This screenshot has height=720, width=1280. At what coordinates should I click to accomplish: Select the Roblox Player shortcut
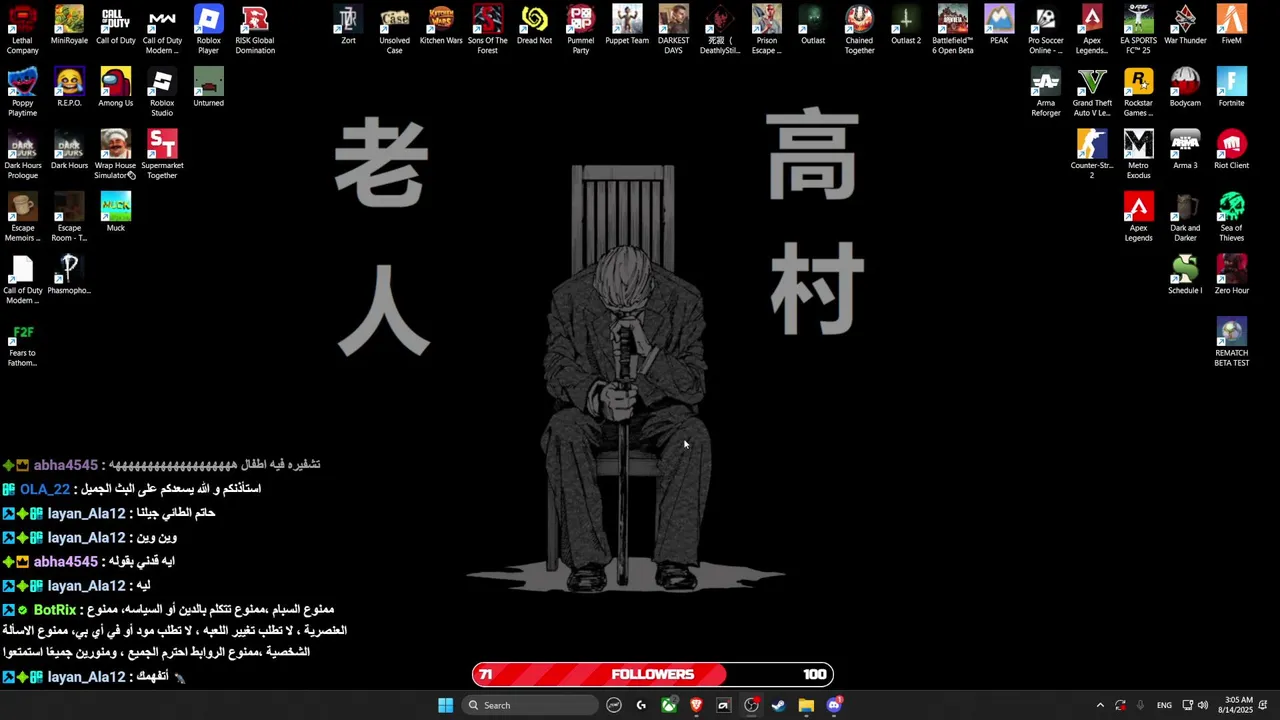click(208, 30)
